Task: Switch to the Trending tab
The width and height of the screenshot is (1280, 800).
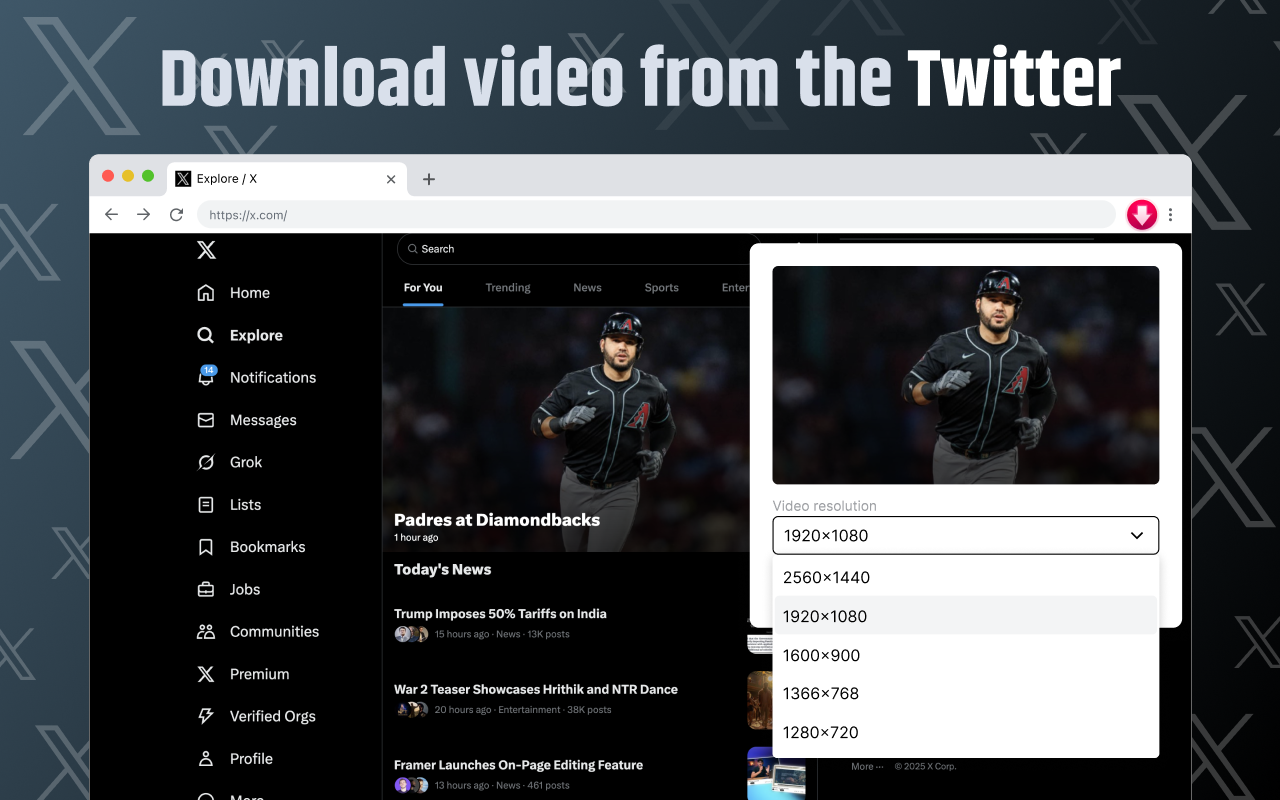Action: (x=507, y=287)
